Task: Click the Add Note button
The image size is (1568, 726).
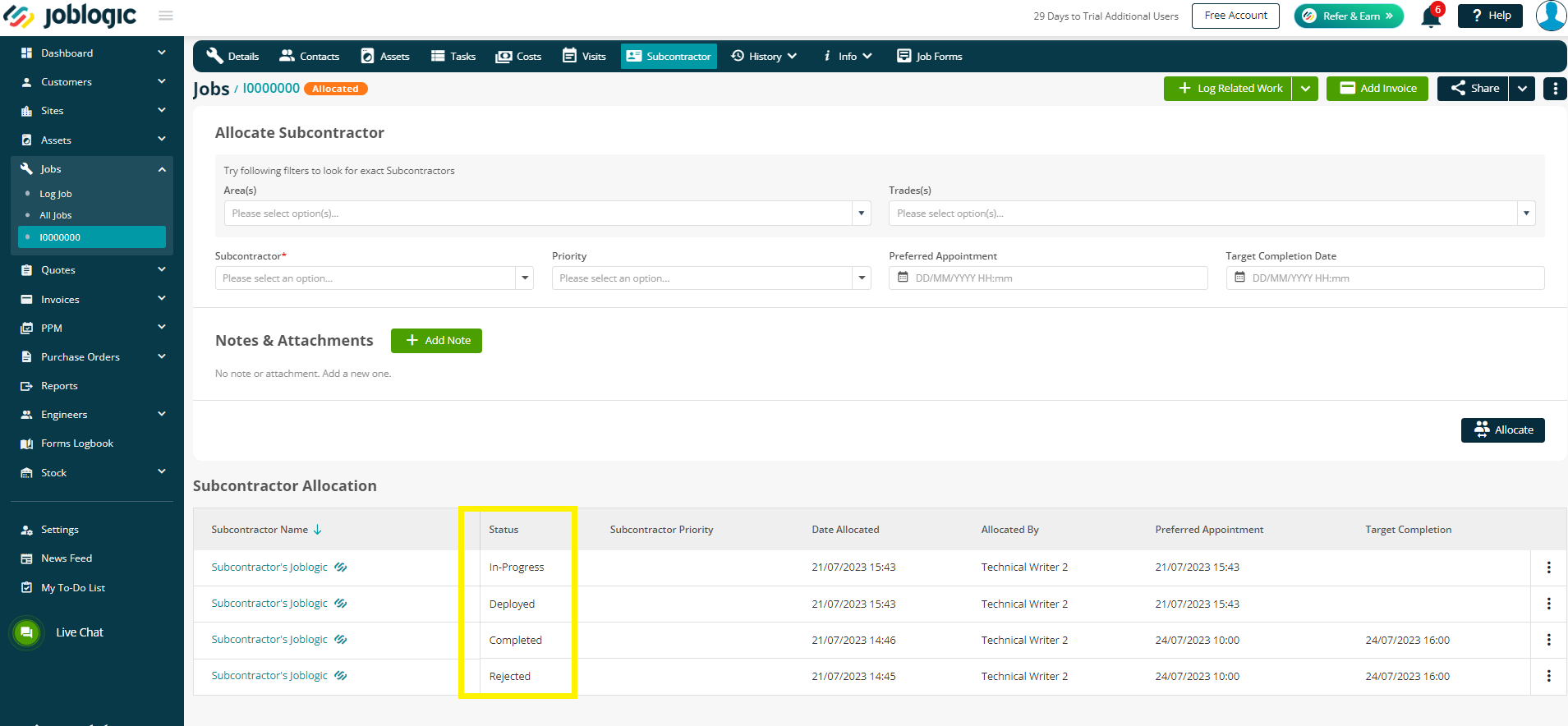Action: click(436, 341)
